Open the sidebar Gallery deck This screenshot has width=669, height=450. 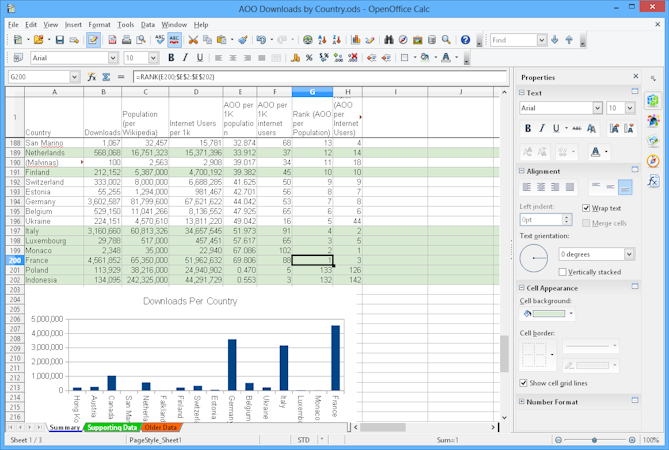point(653,141)
